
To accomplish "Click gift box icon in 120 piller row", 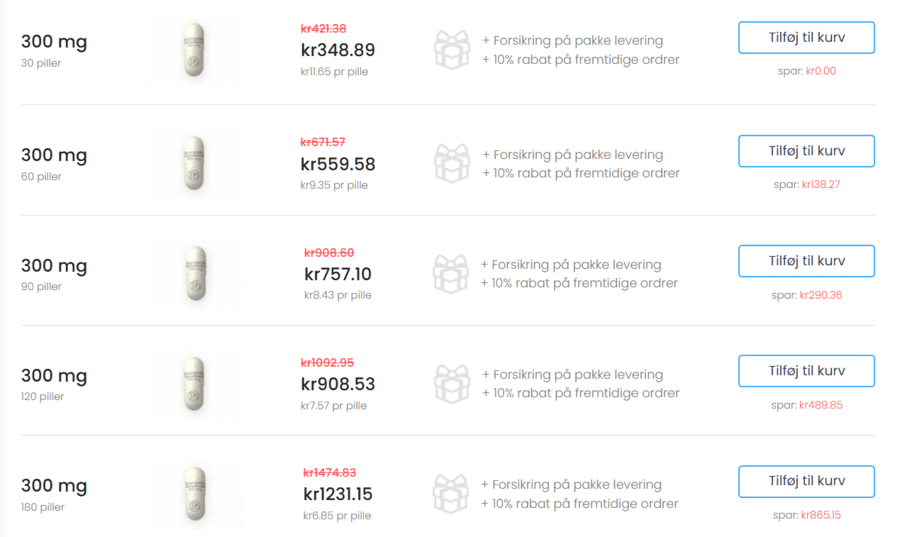I will tap(452, 384).
